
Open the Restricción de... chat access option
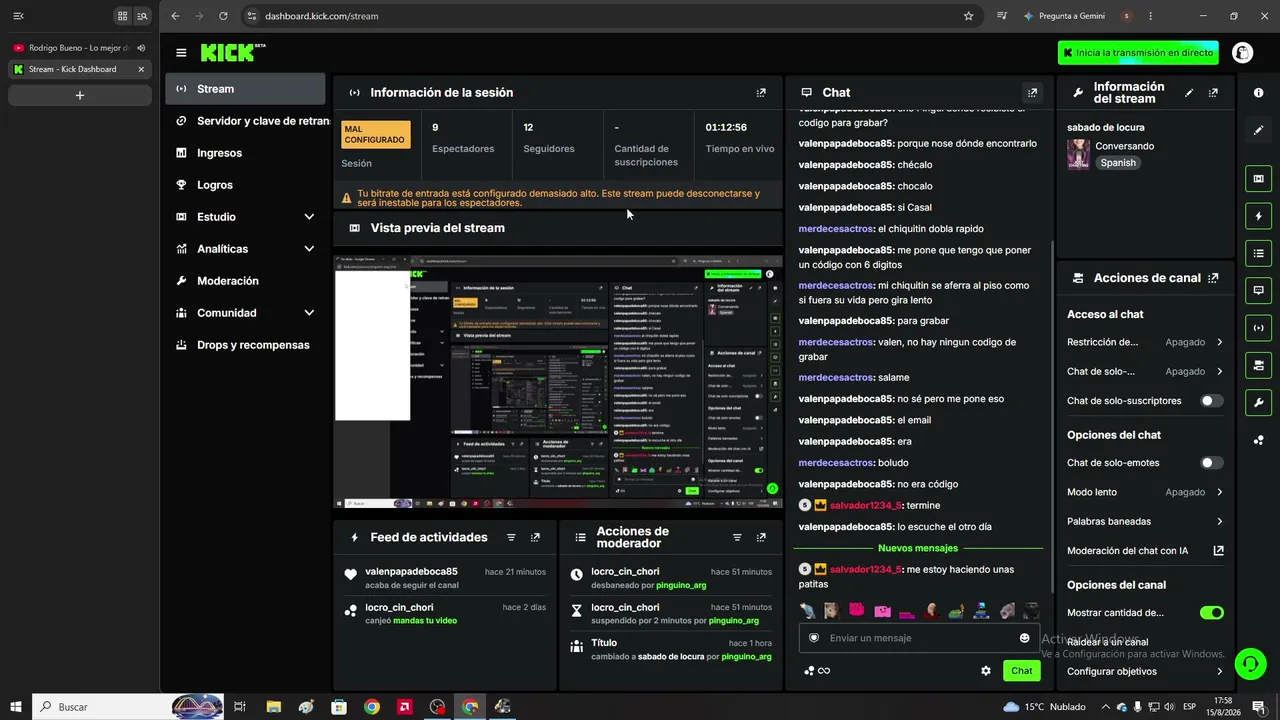(1145, 342)
